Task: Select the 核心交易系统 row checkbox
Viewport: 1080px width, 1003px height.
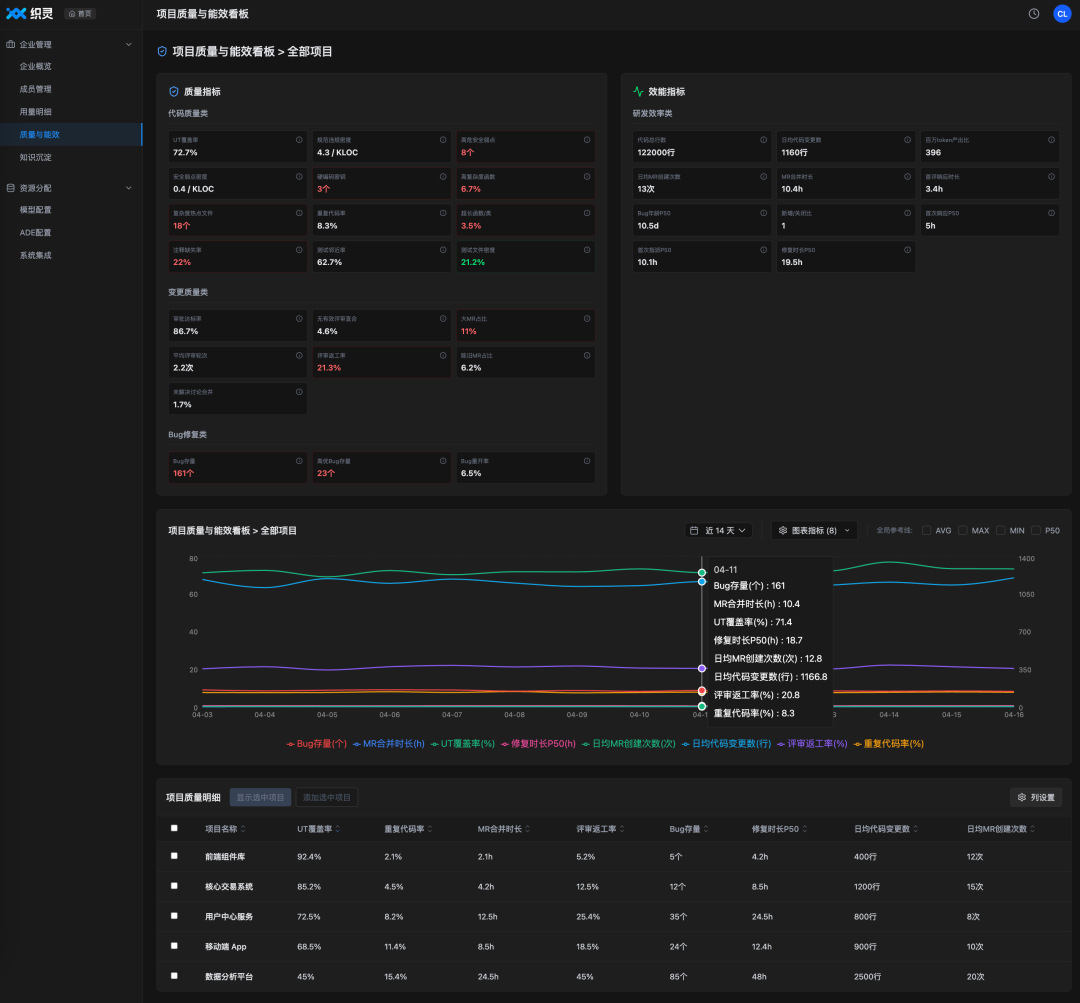Action: [174, 886]
